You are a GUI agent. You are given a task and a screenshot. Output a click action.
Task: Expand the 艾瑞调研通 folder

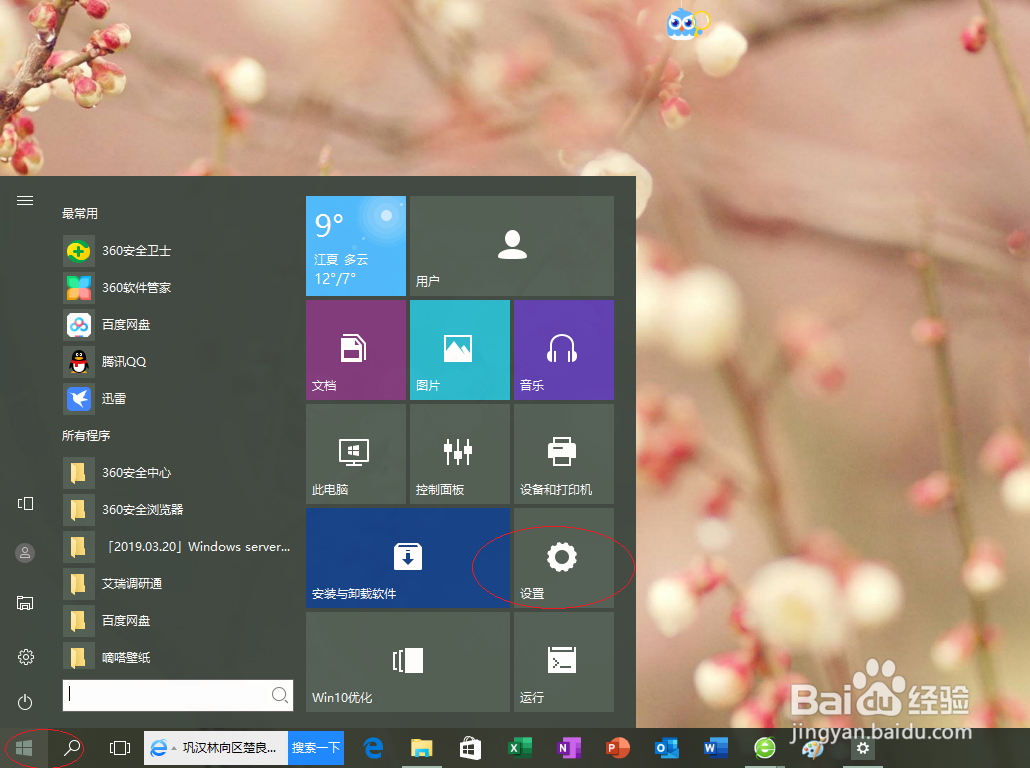(x=177, y=583)
